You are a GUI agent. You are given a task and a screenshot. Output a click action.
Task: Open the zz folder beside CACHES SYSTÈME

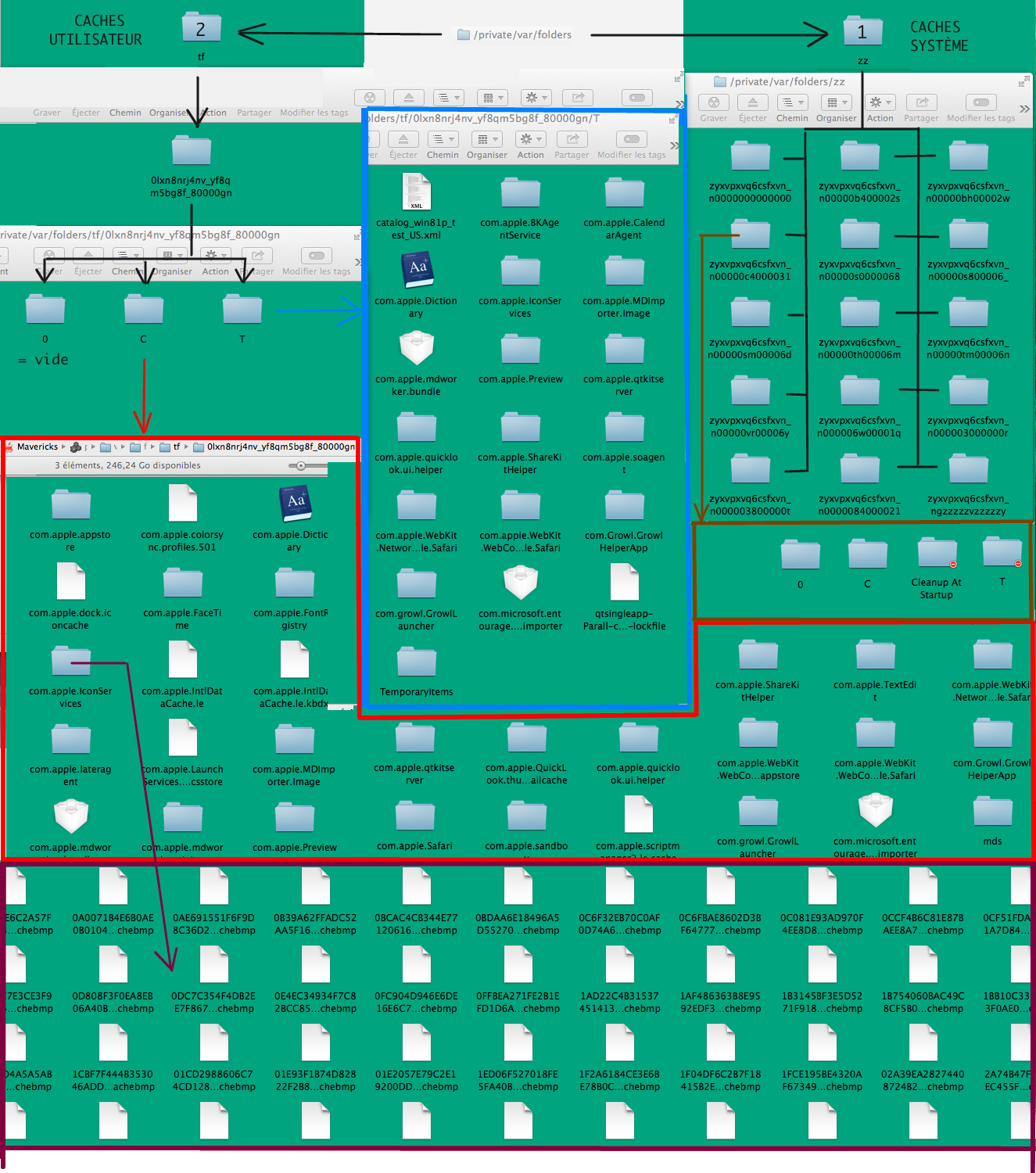(x=862, y=33)
